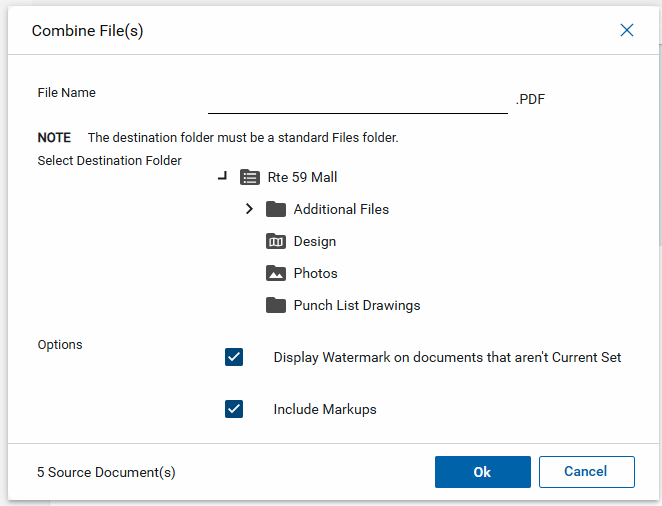Select the Rte 59 Mall label
Screen dimensions: 662x506
[302, 177]
